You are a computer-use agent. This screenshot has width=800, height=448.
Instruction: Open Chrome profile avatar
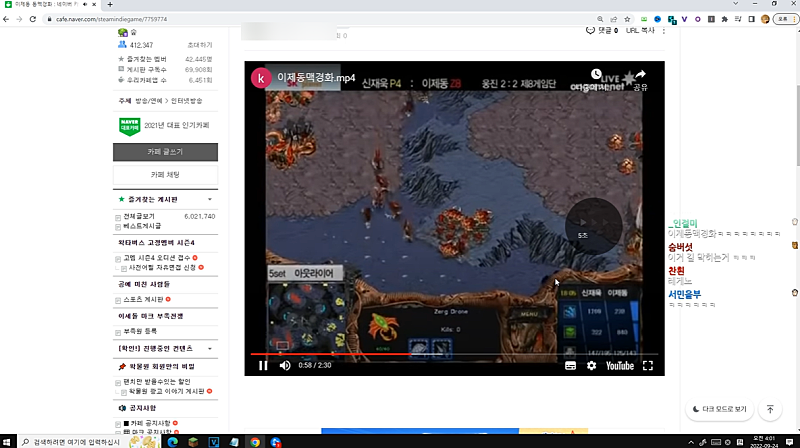coord(765,19)
